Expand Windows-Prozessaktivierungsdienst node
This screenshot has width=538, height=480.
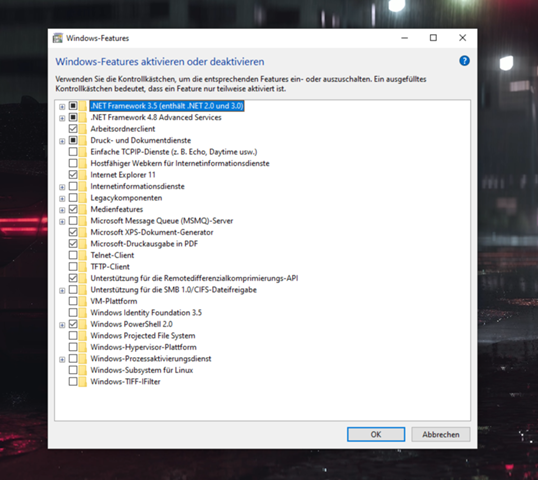coord(62,360)
